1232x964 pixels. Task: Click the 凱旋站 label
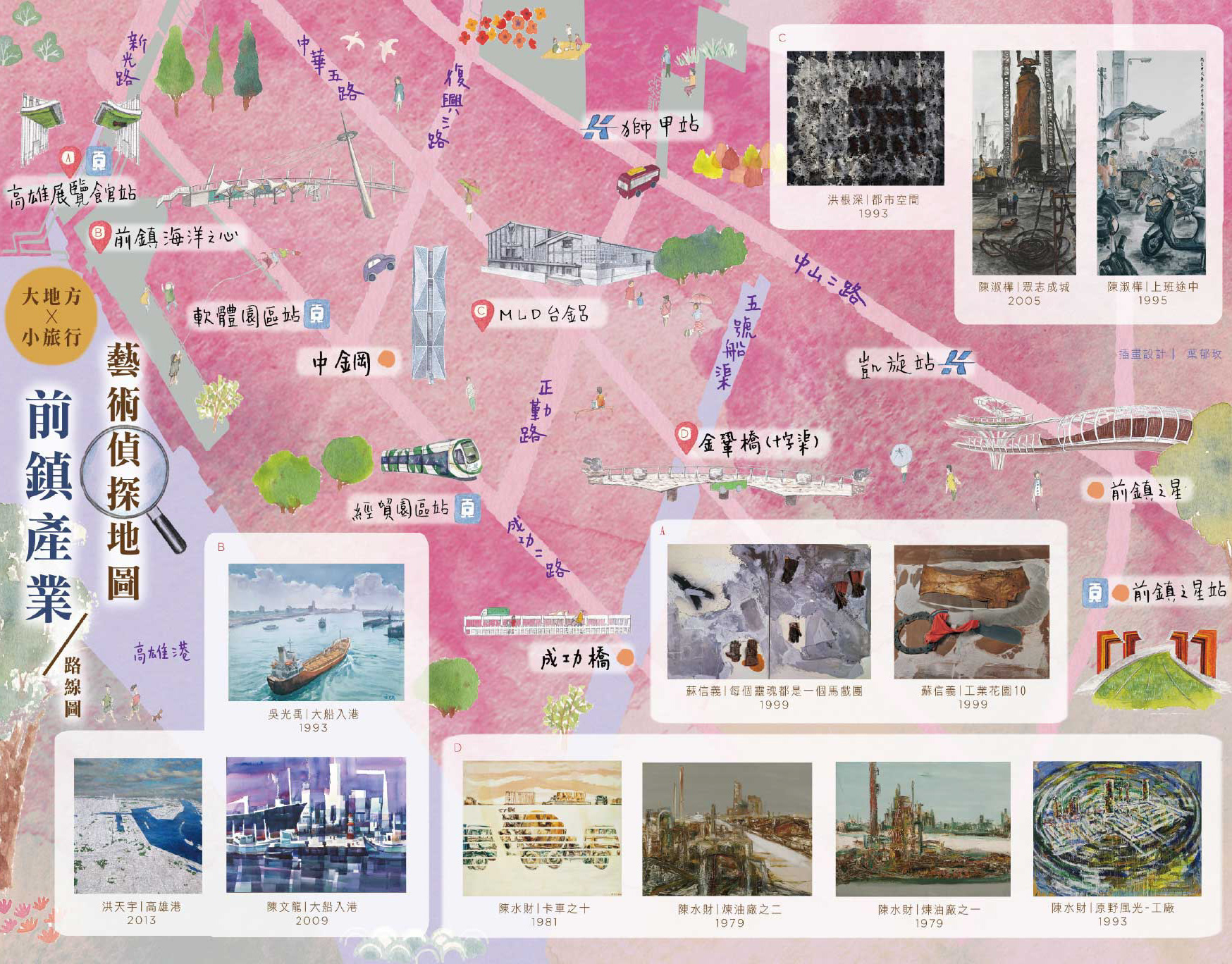[x=897, y=364]
